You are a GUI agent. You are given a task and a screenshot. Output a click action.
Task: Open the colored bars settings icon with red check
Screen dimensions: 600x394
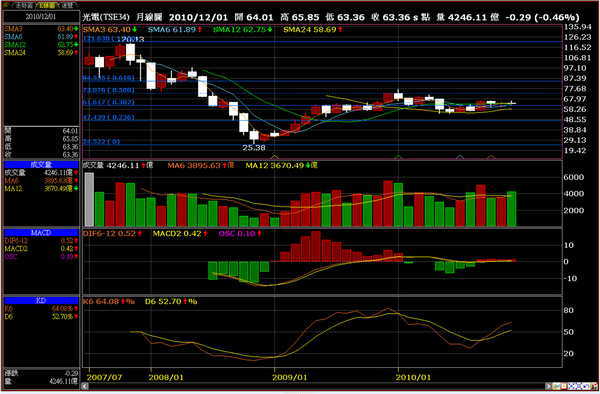pyautogui.click(x=594, y=386)
